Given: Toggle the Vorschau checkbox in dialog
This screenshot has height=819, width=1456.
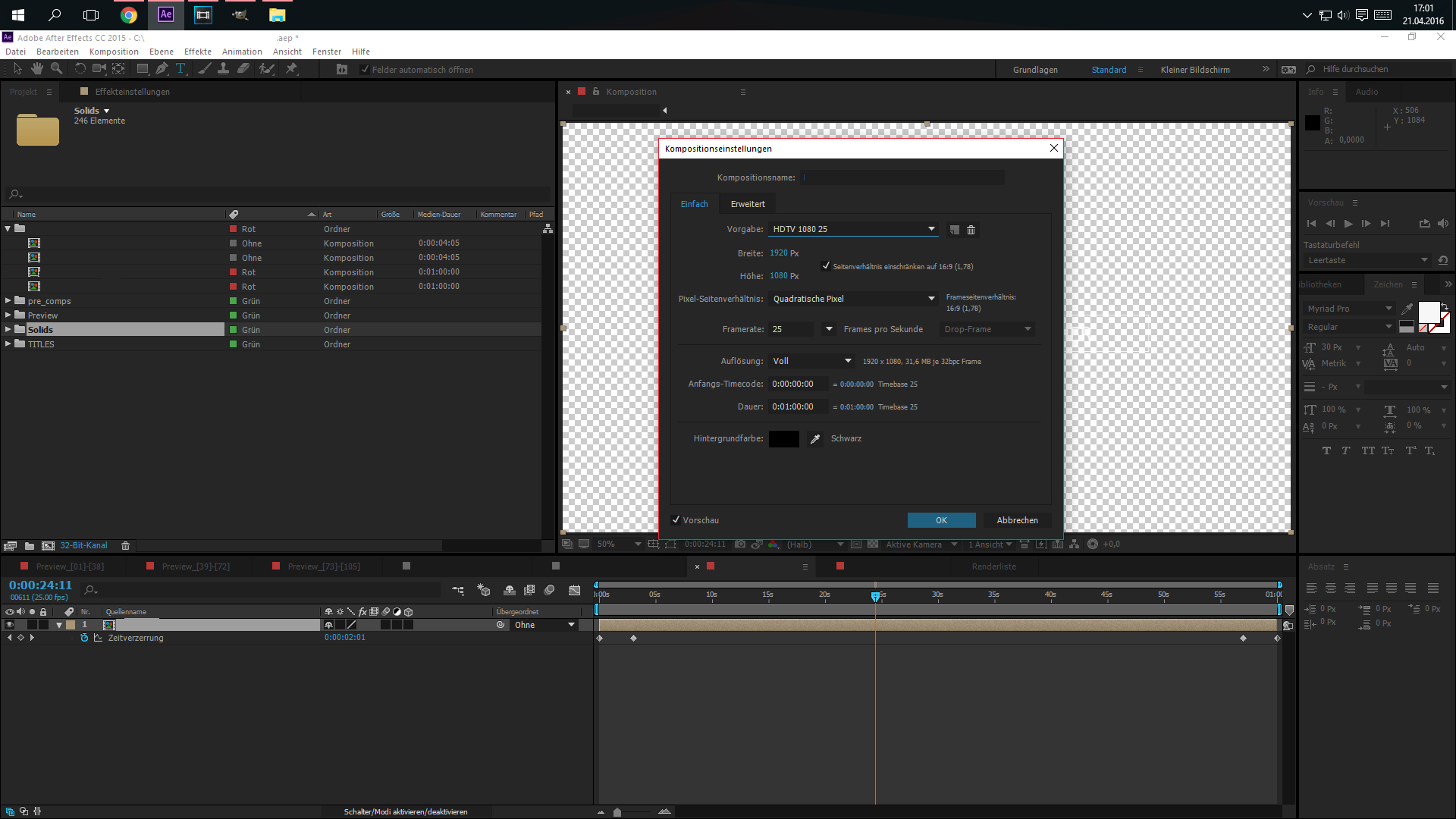Looking at the screenshot, I should (x=676, y=520).
